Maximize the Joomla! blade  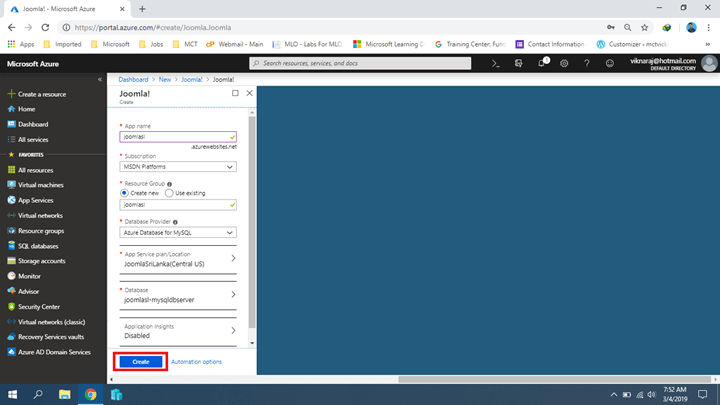pos(235,93)
